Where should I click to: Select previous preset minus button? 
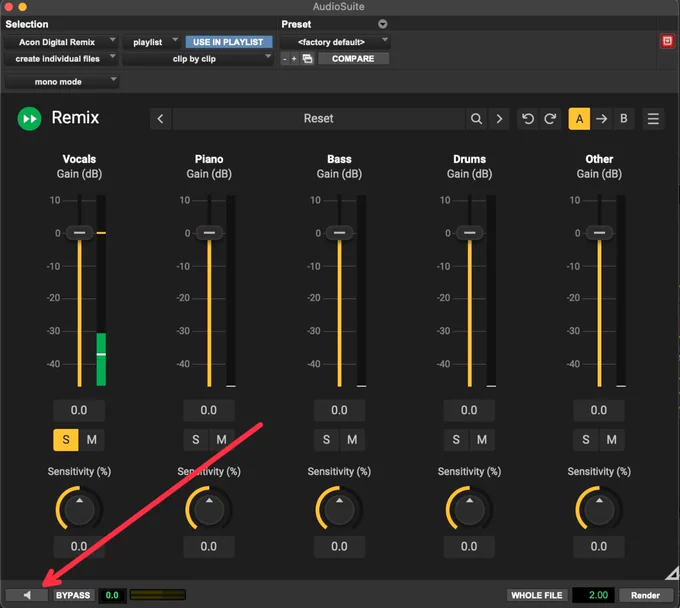[x=284, y=59]
